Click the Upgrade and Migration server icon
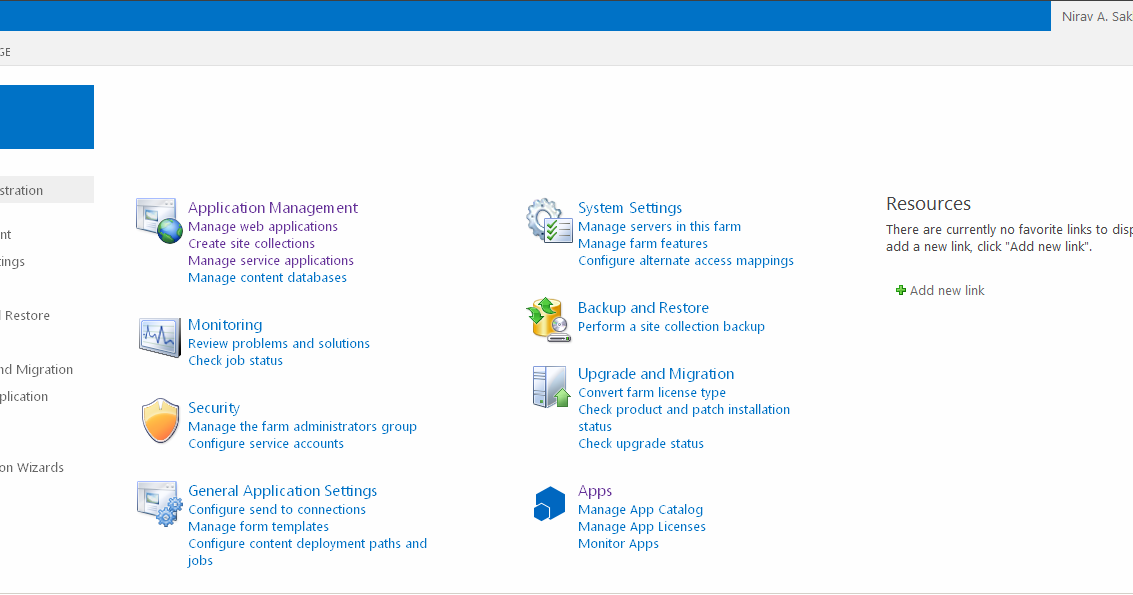This screenshot has height=595, width=1133. [548, 384]
